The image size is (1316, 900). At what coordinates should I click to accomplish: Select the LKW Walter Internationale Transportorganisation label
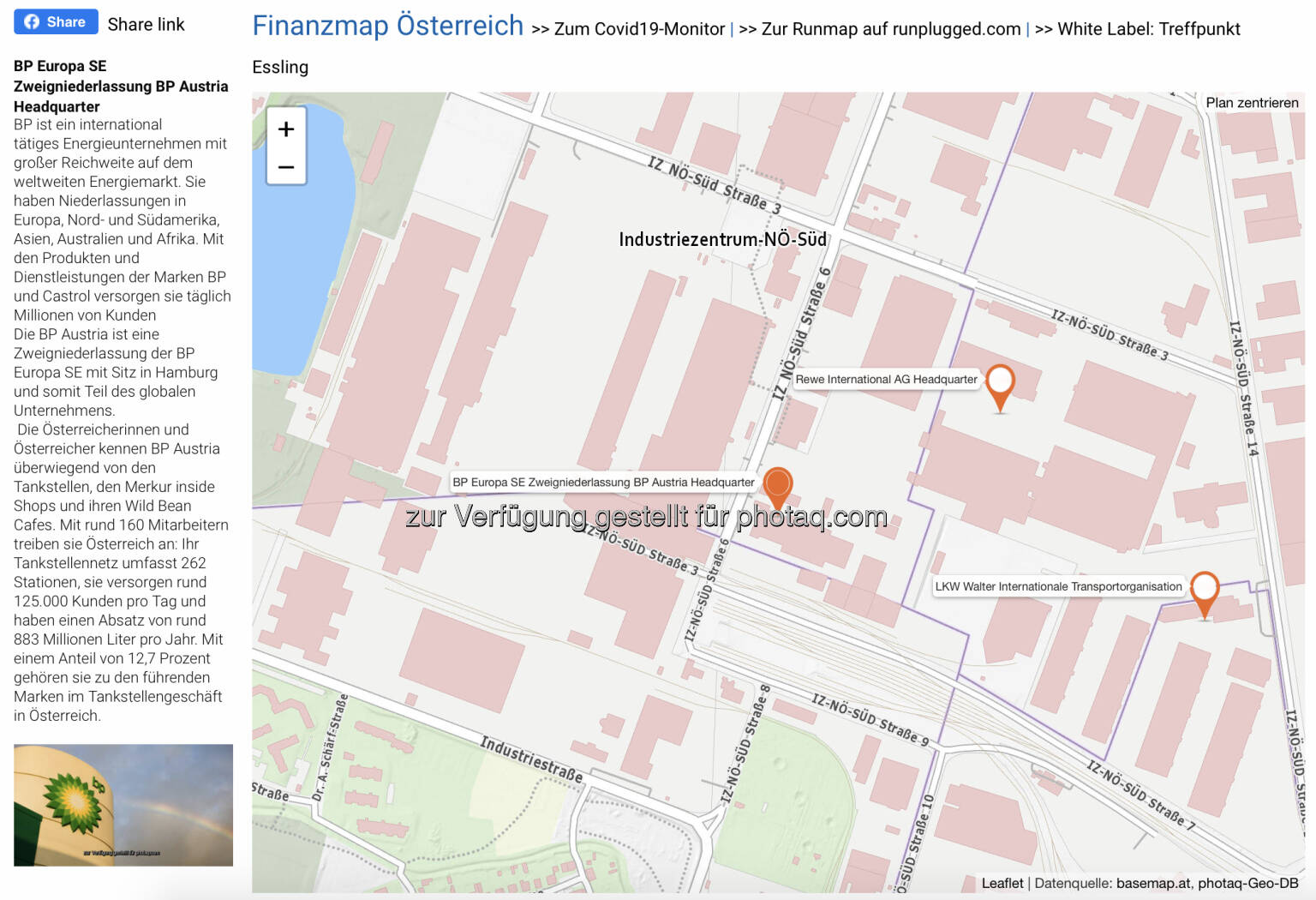point(1058,587)
